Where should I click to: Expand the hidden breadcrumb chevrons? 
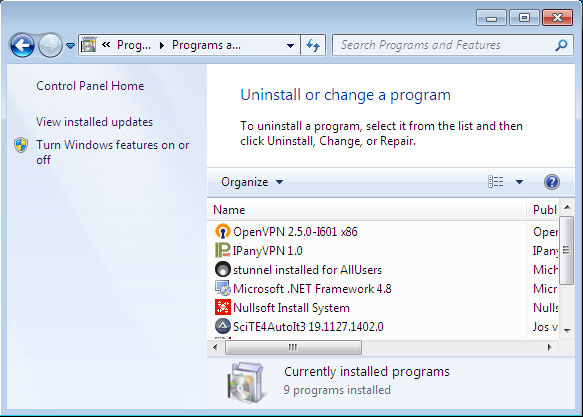coord(106,45)
